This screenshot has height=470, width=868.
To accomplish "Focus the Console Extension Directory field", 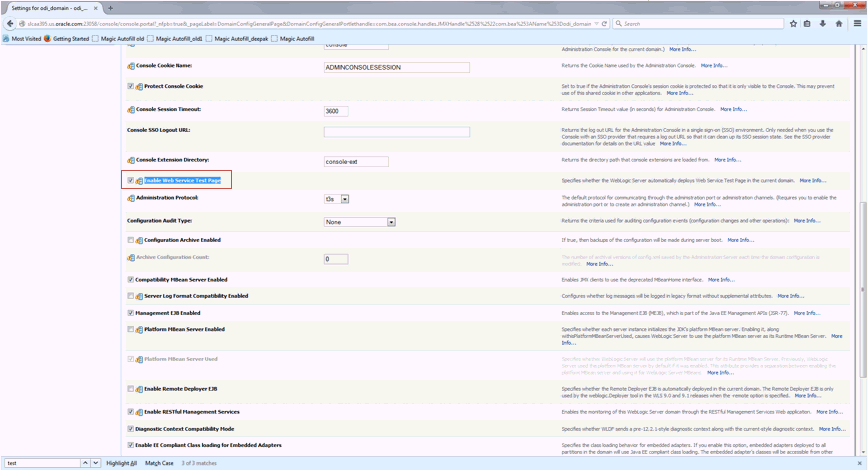I will coord(356,162).
